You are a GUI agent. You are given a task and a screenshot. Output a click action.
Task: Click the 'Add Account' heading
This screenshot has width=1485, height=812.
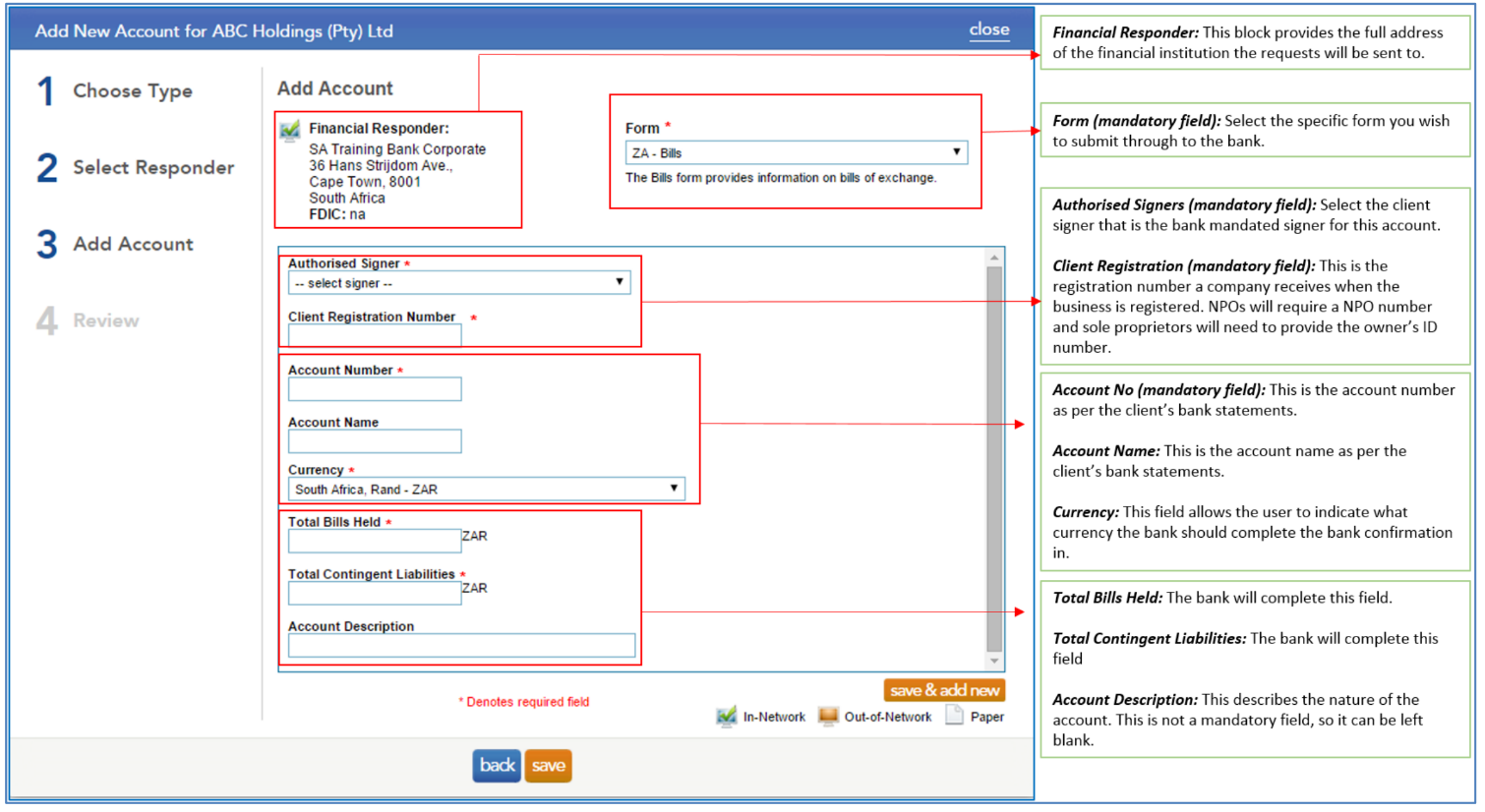point(334,88)
